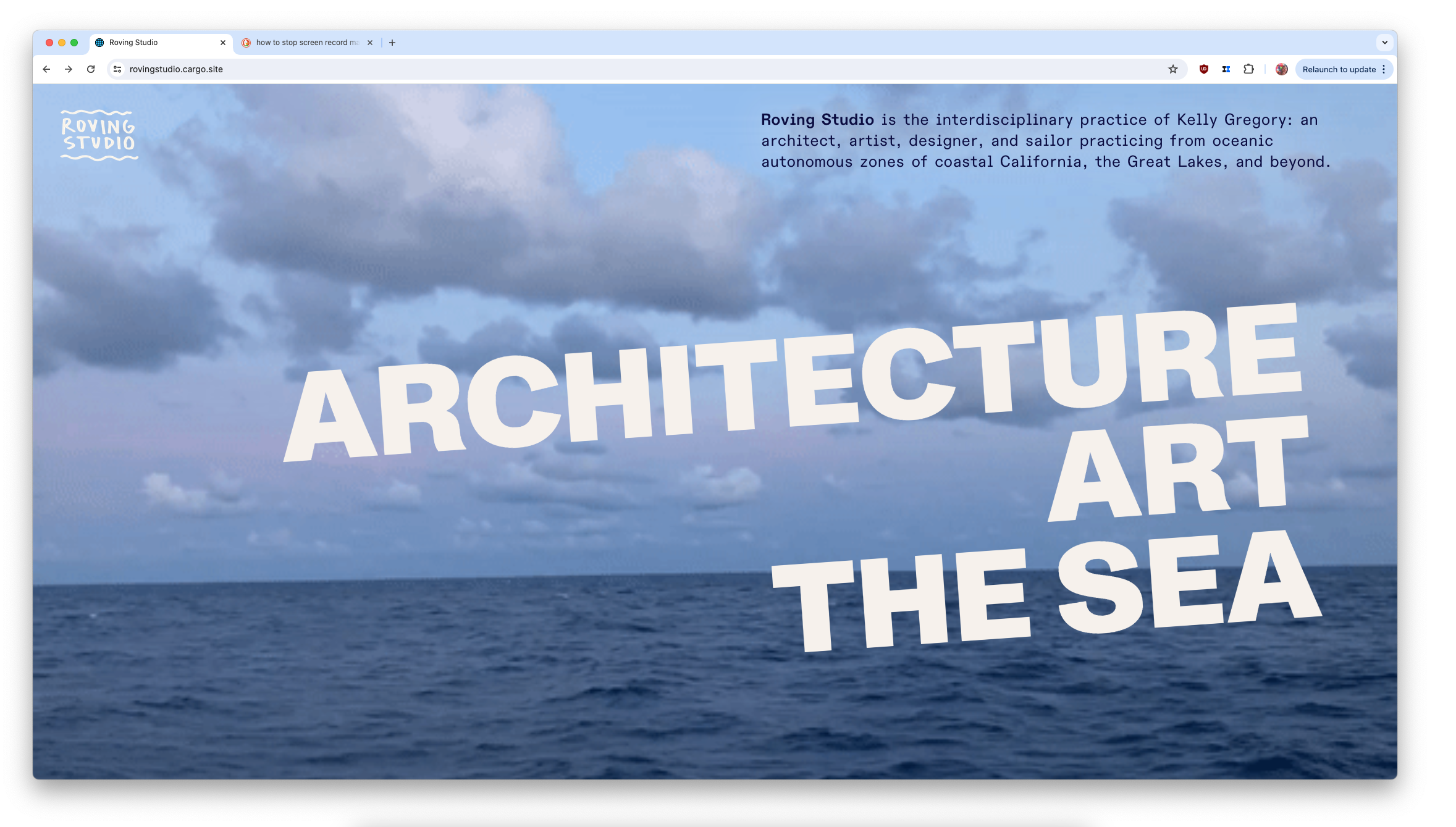The height and width of the screenshot is (827, 1456).
Task: Open Chrome three-dot menu
Action: (x=1384, y=69)
